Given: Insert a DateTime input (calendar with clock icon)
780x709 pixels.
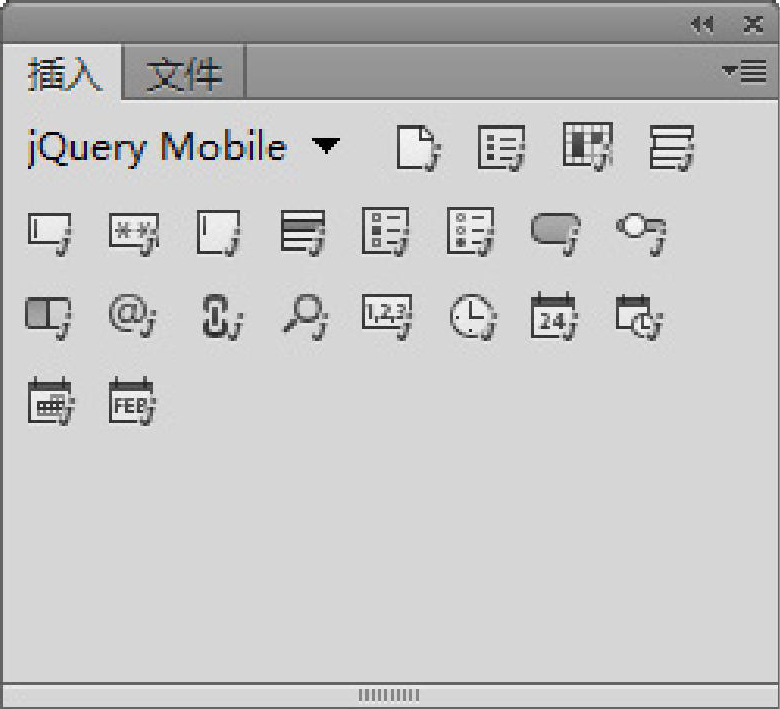Looking at the screenshot, I should coord(639,317).
